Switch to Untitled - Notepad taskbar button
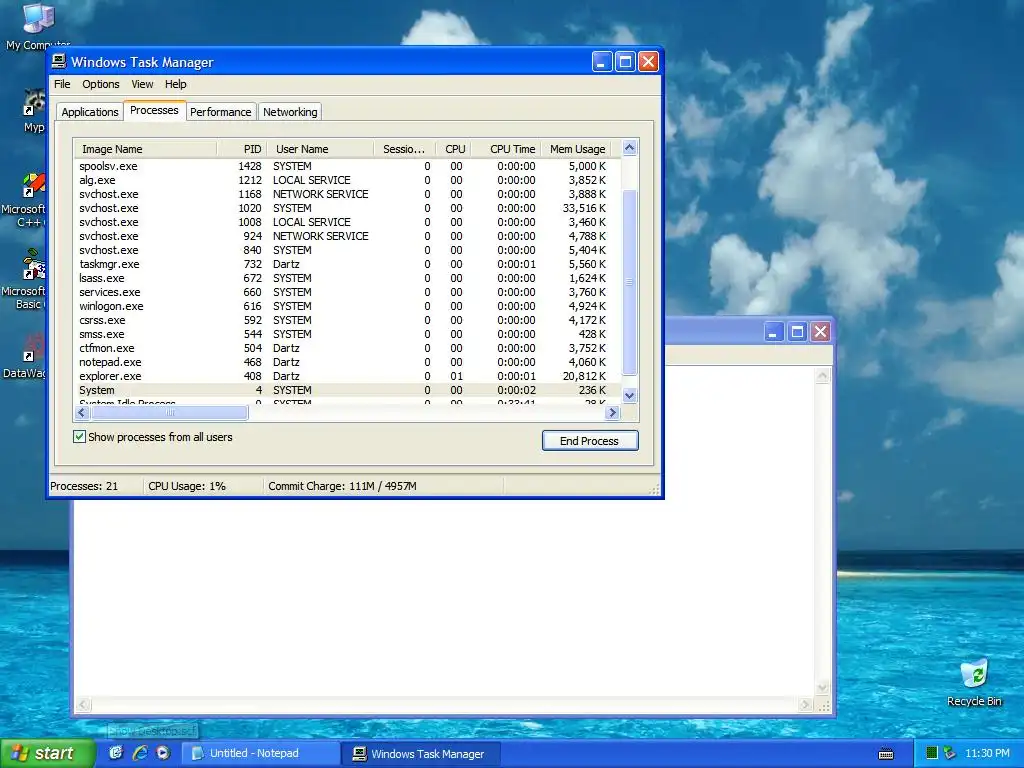Viewport: 1024px width, 768px height. point(260,754)
